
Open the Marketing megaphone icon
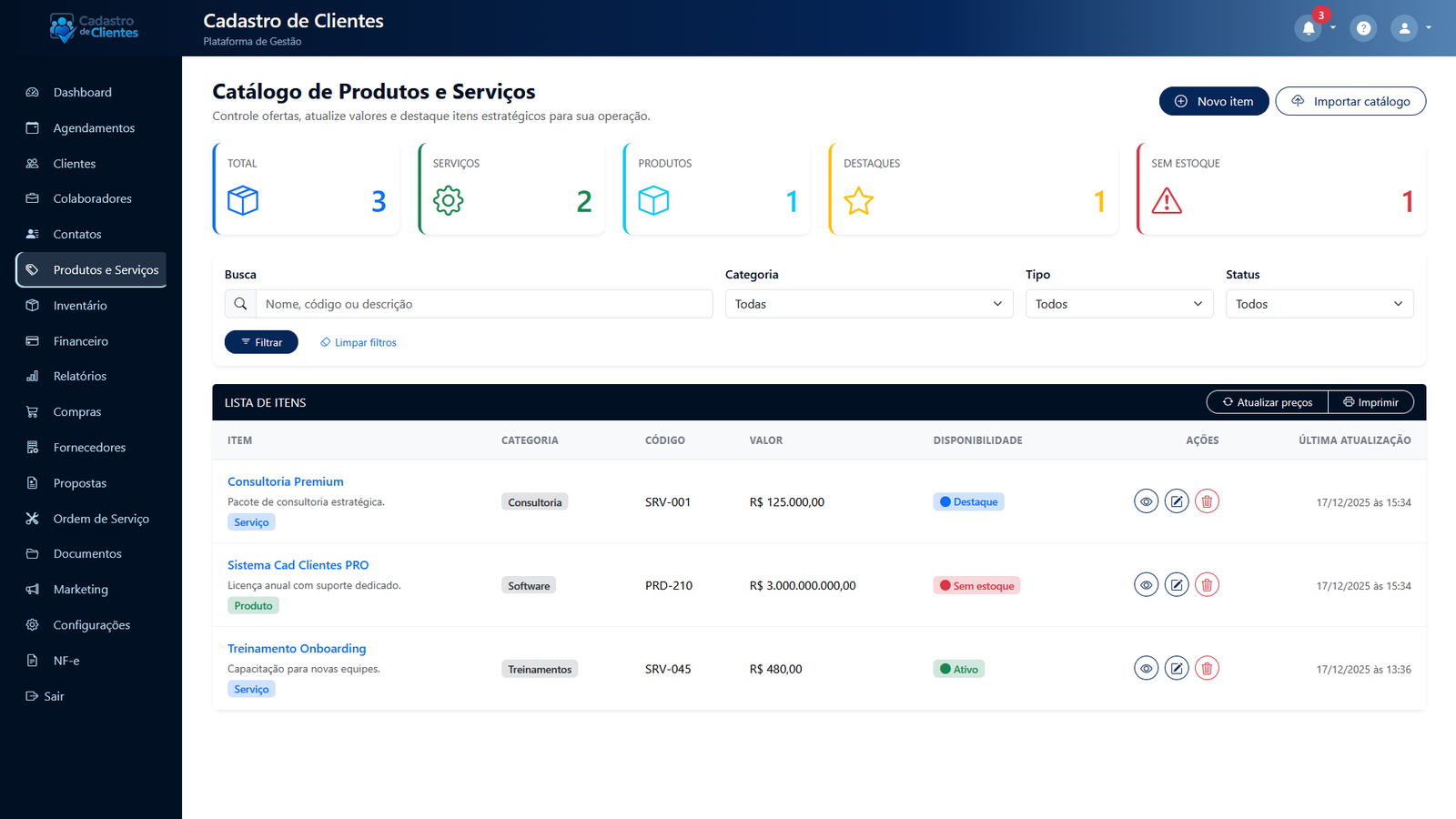coord(32,589)
